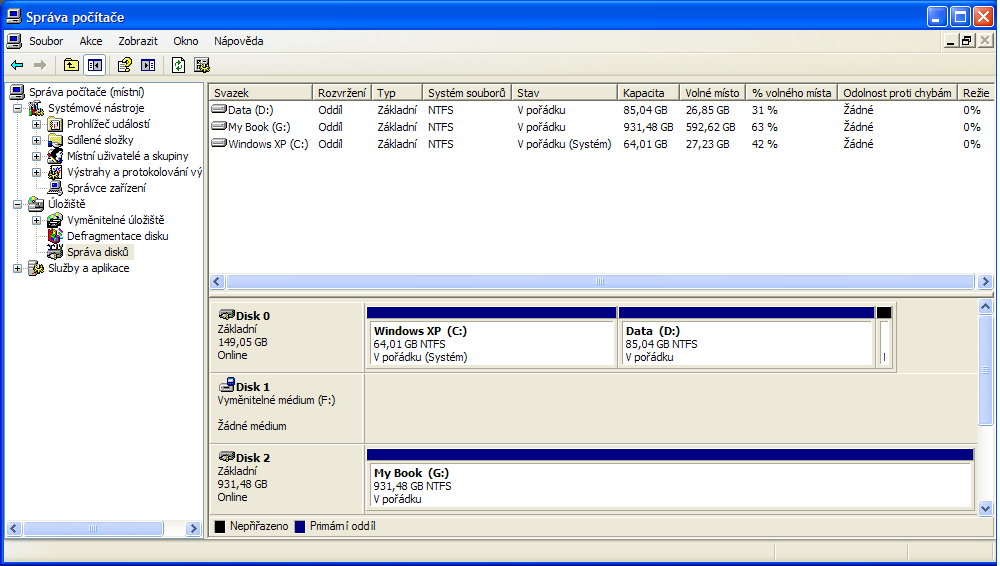The width and height of the screenshot is (1000, 566).
Task: Sort by the Volné místo column header
Action: 712,93
